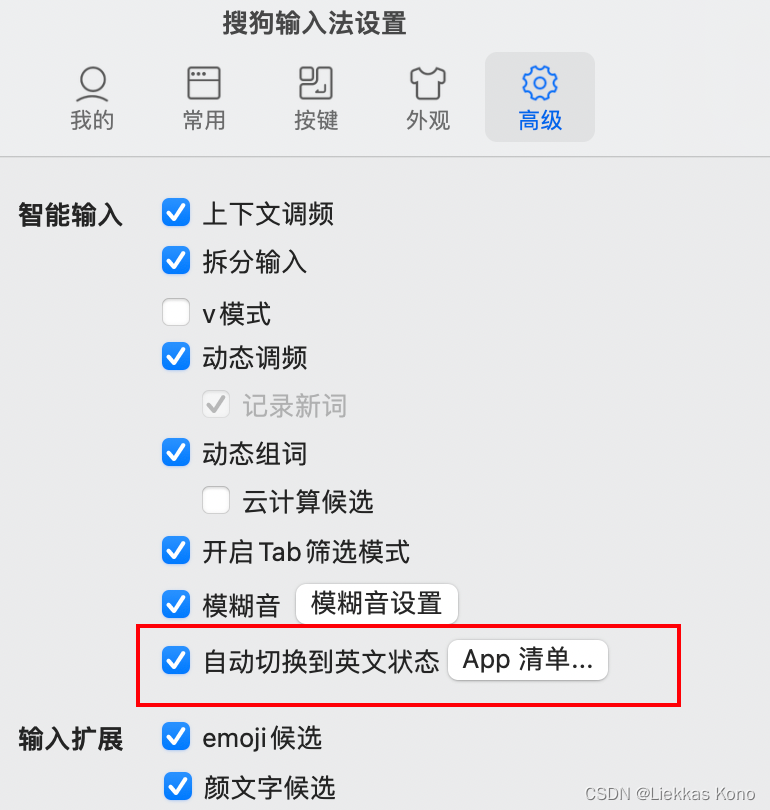The width and height of the screenshot is (770, 810).
Task: Toggle the 模糊音 checkbox
Action: point(176,604)
